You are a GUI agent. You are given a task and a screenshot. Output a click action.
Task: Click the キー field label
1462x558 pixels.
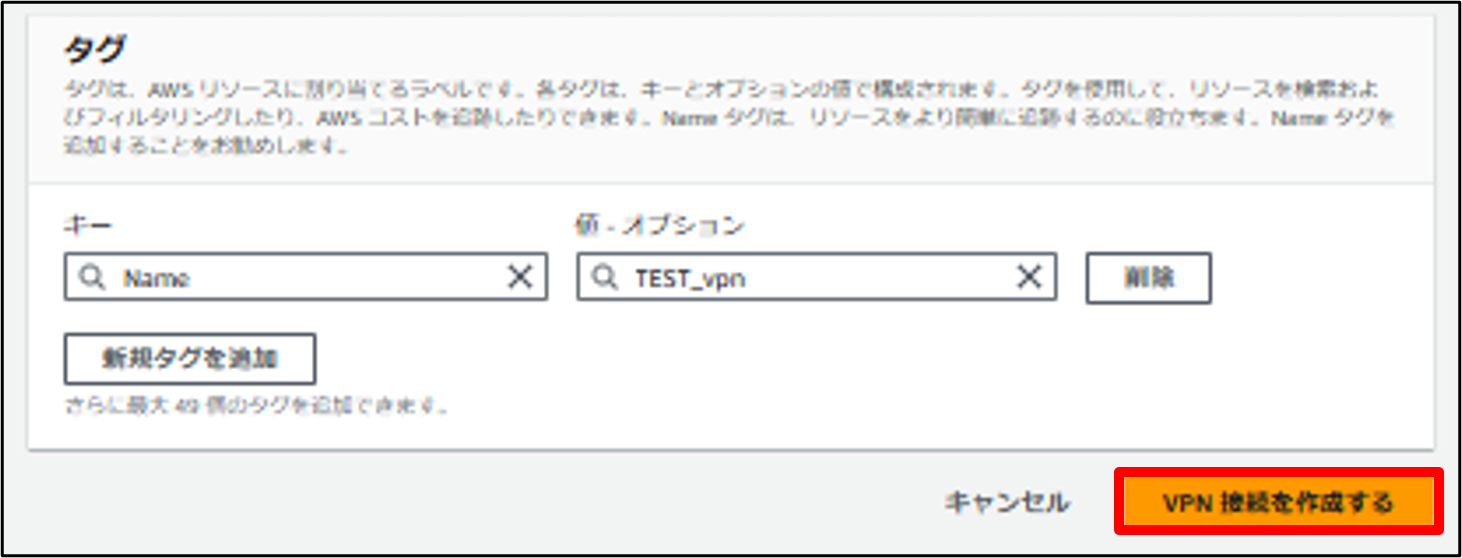(87, 226)
